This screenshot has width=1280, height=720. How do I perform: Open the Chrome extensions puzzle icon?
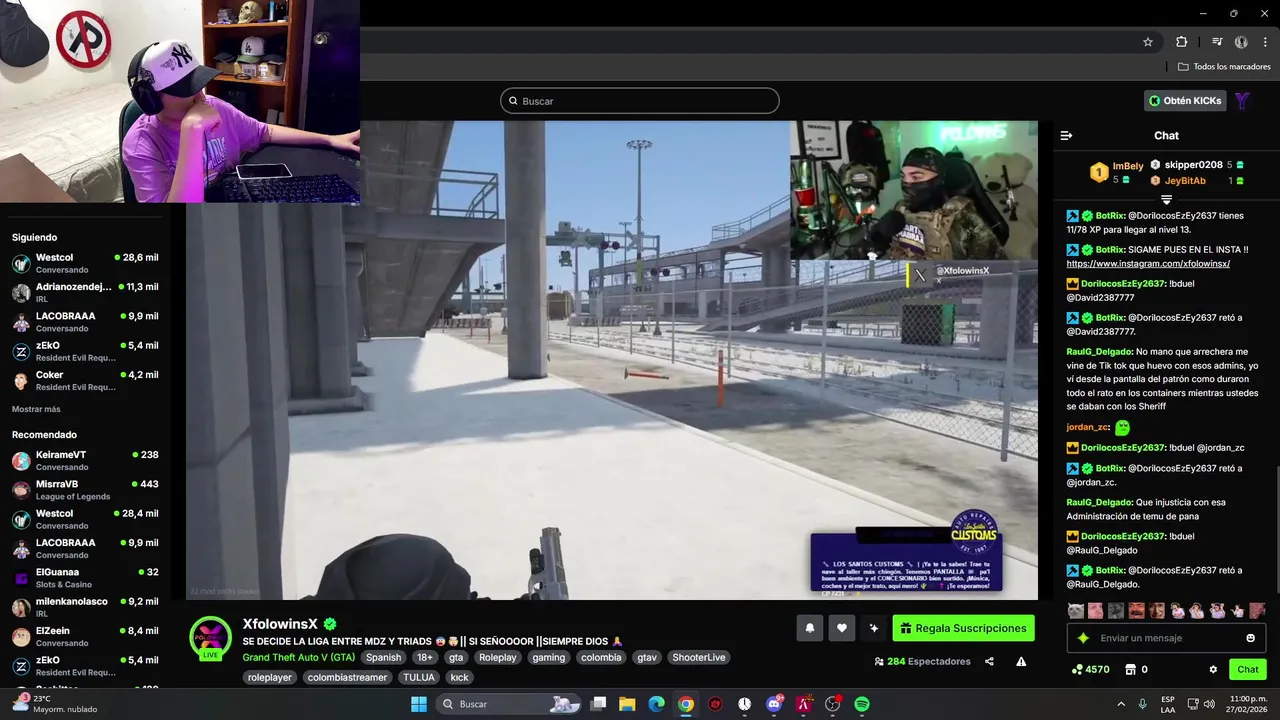pyautogui.click(x=1181, y=42)
